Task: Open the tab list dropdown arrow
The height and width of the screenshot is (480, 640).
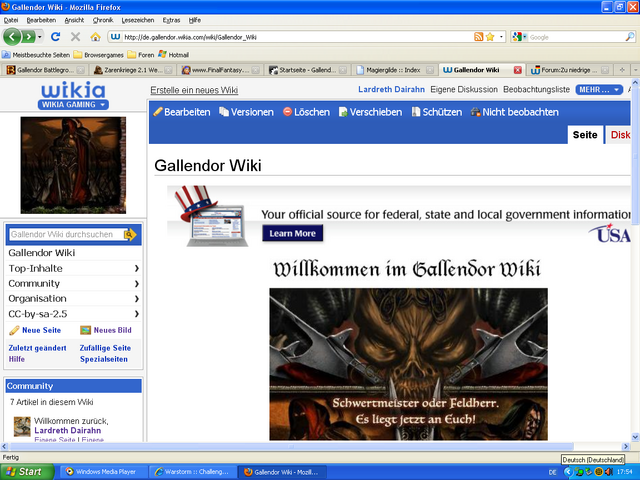Action: [x=635, y=70]
